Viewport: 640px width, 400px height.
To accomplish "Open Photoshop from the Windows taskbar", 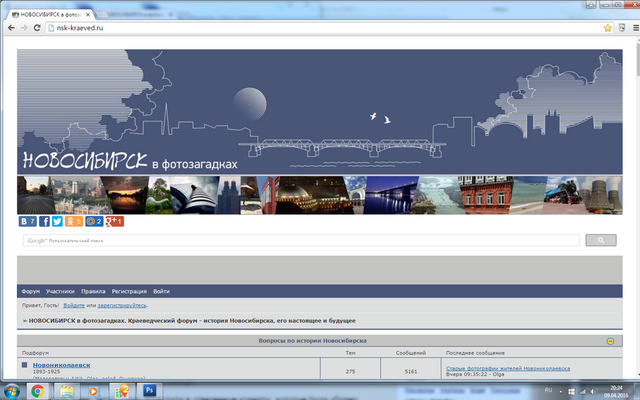I will (149, 390).
